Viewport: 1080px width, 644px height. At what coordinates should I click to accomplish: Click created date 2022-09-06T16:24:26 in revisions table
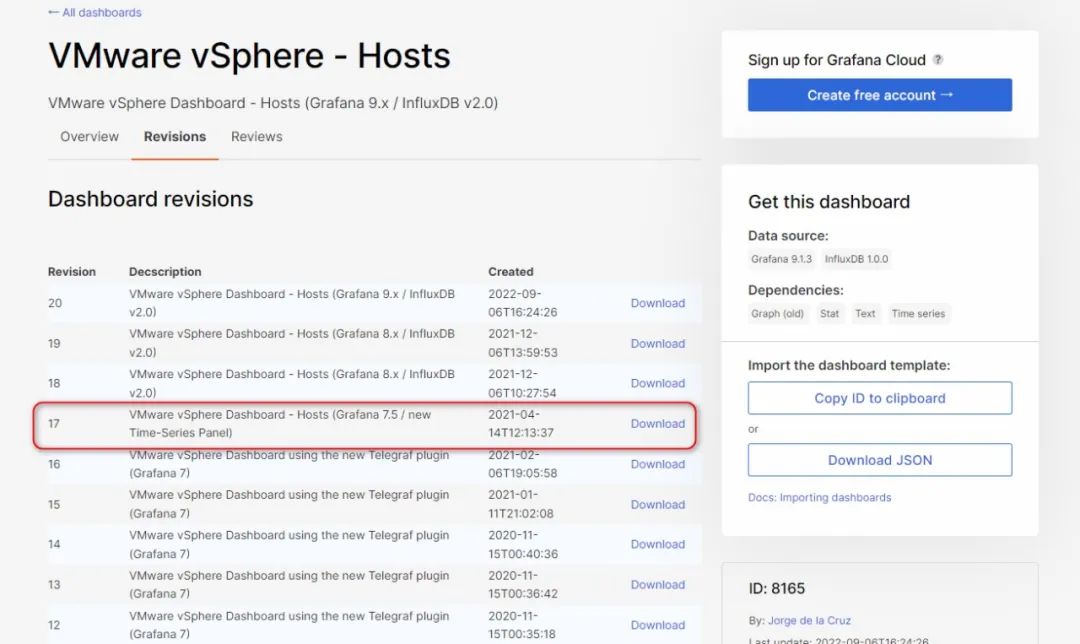(x=523, y=303)
